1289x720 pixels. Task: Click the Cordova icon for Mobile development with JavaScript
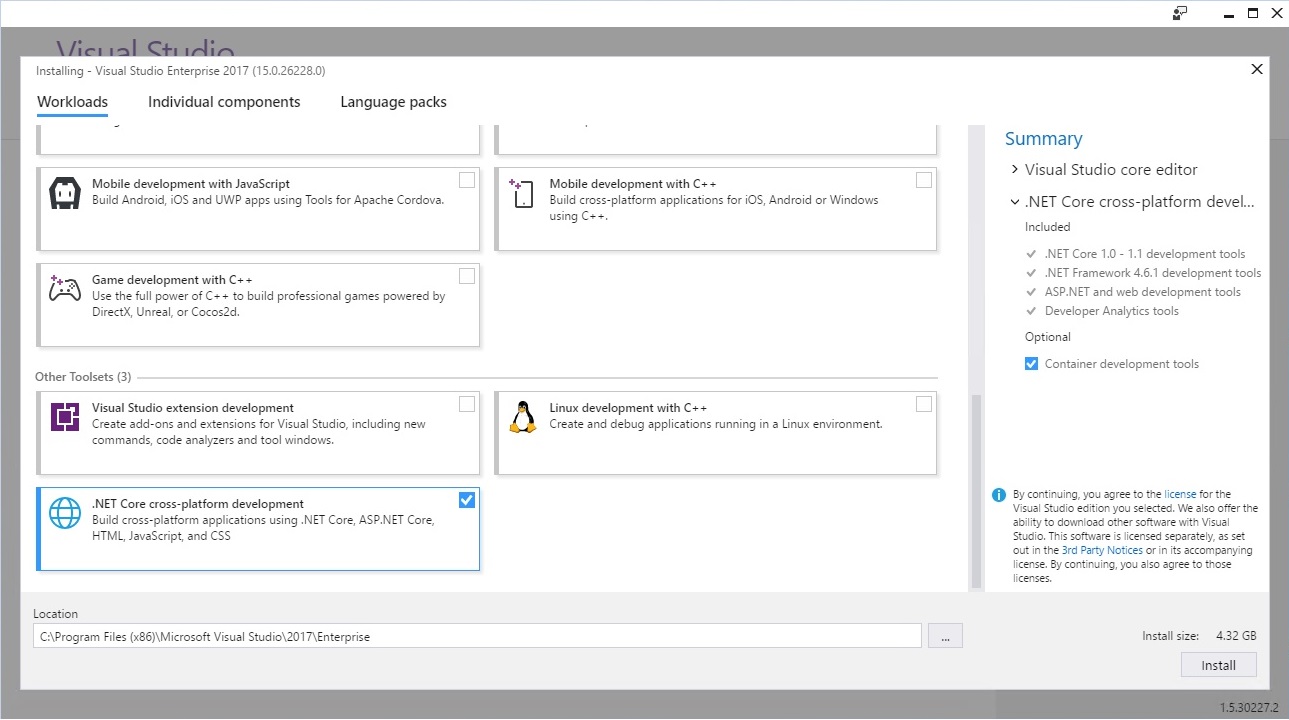click(65, 193)
